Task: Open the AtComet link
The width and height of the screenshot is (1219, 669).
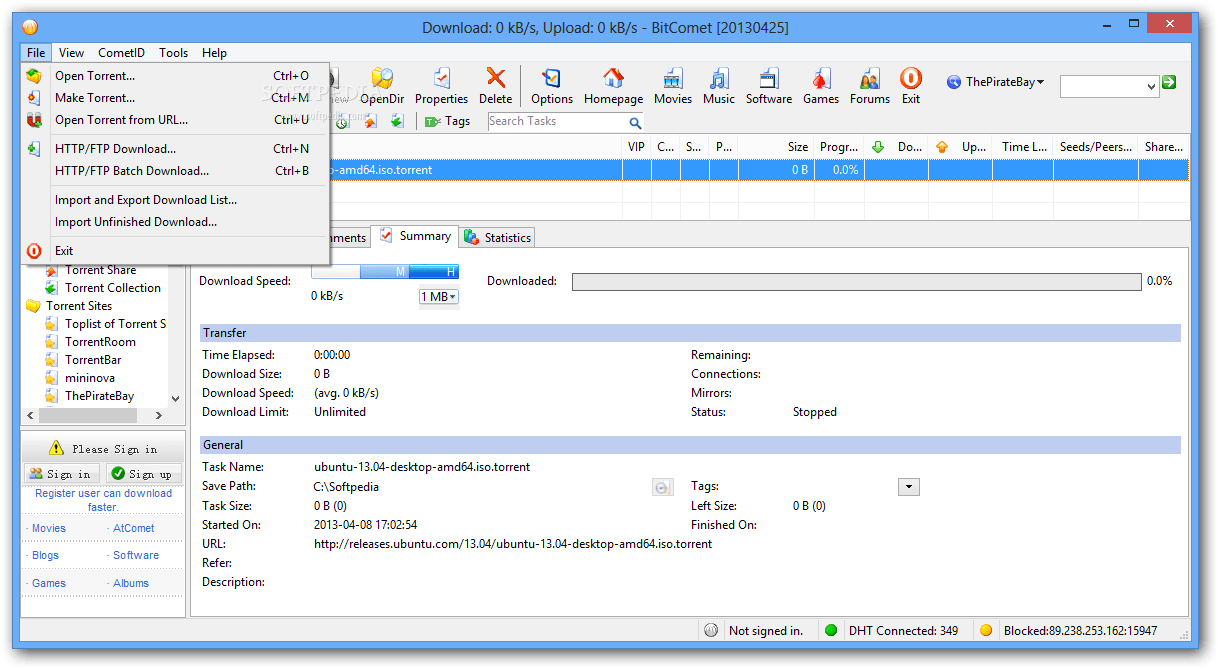Action: point(134,528)
